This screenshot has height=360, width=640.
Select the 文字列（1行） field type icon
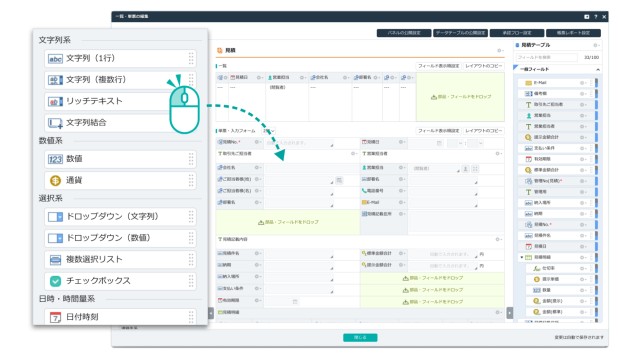pyautogui.click(x=55, y=59)
